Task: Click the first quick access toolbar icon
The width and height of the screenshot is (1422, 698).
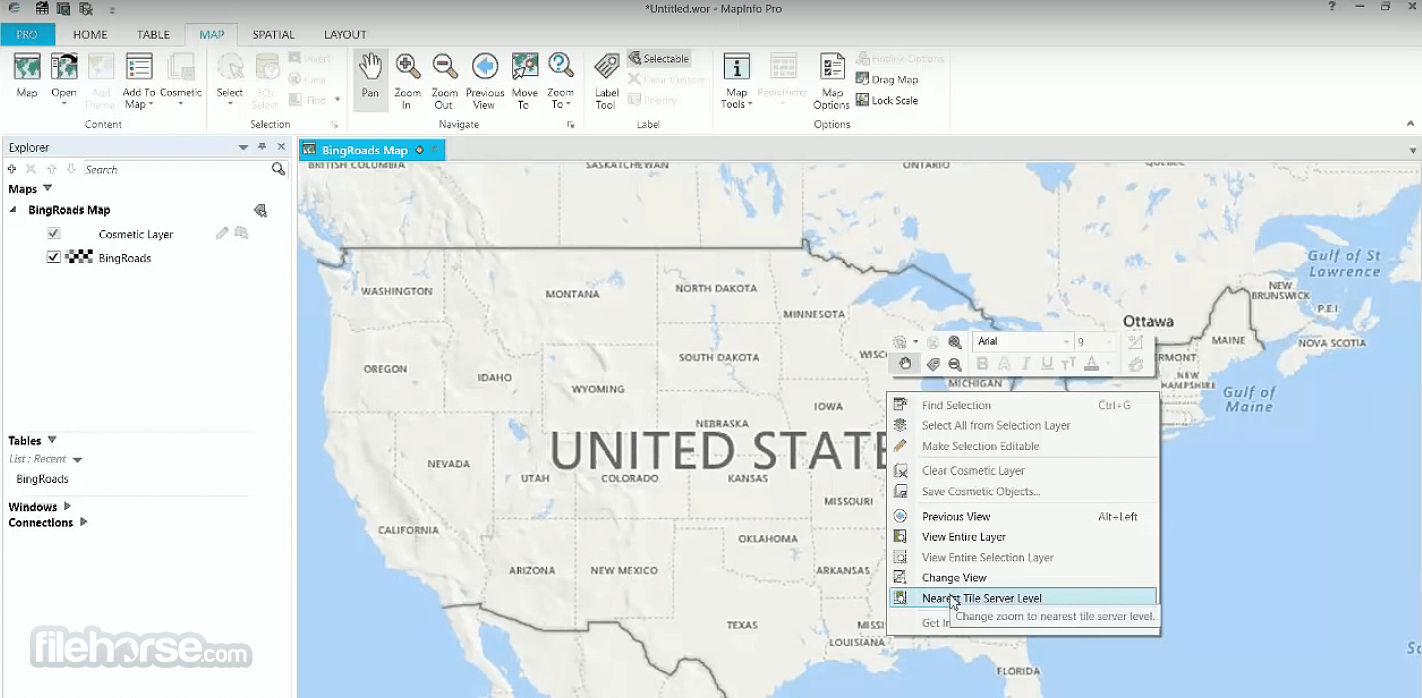Action: (41, 8)
